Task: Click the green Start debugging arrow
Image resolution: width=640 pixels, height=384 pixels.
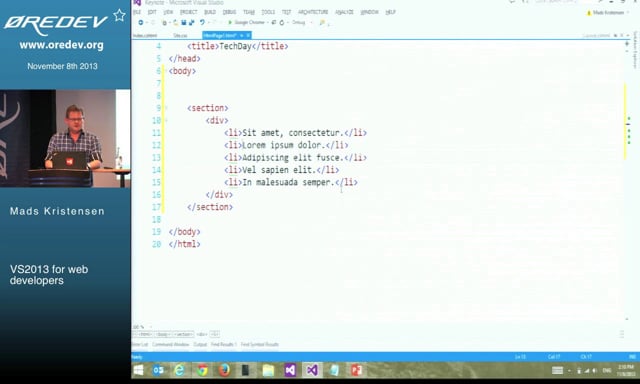Action: tap(230, 22)
